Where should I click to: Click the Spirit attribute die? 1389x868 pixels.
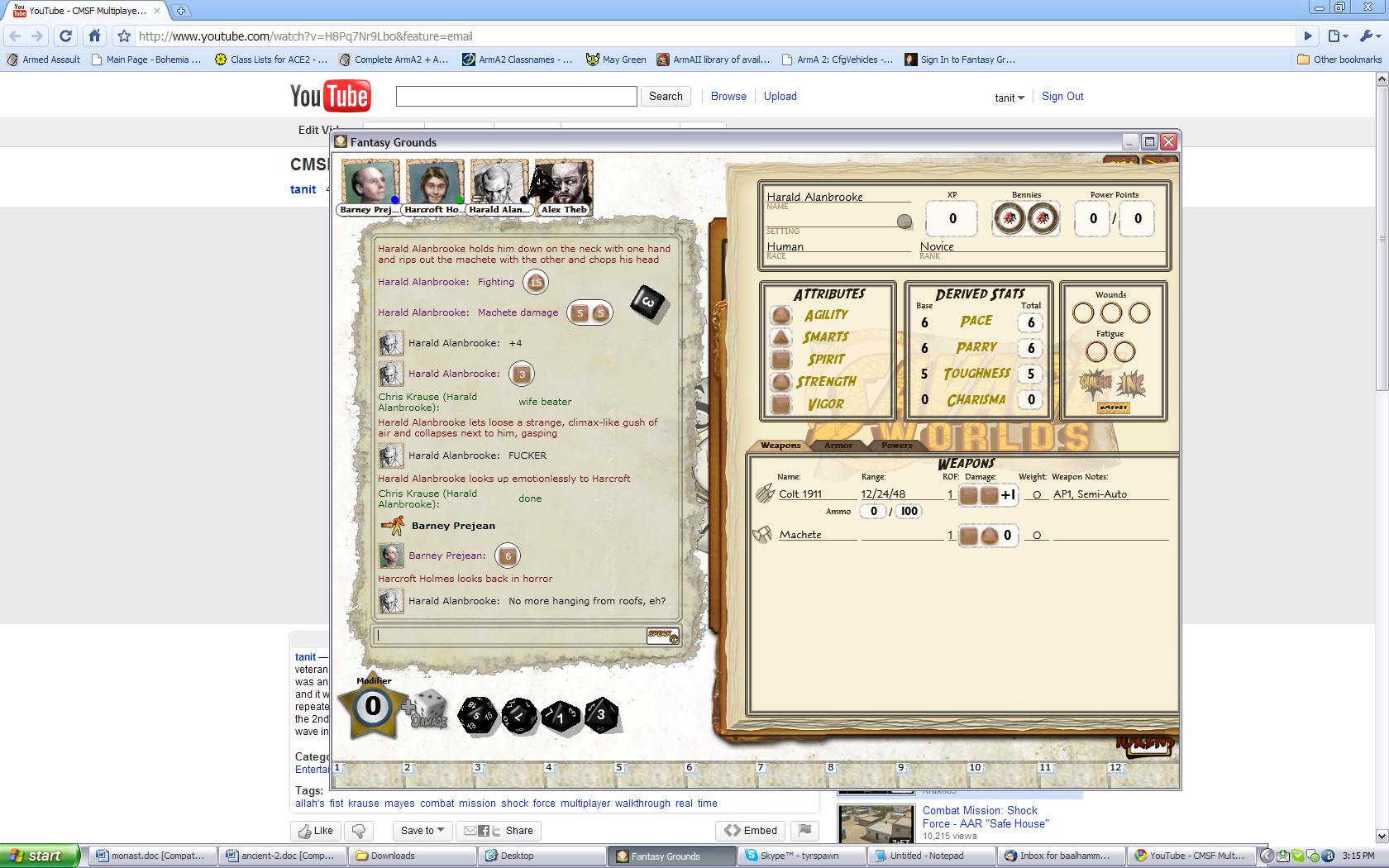[x=780, y=360]
